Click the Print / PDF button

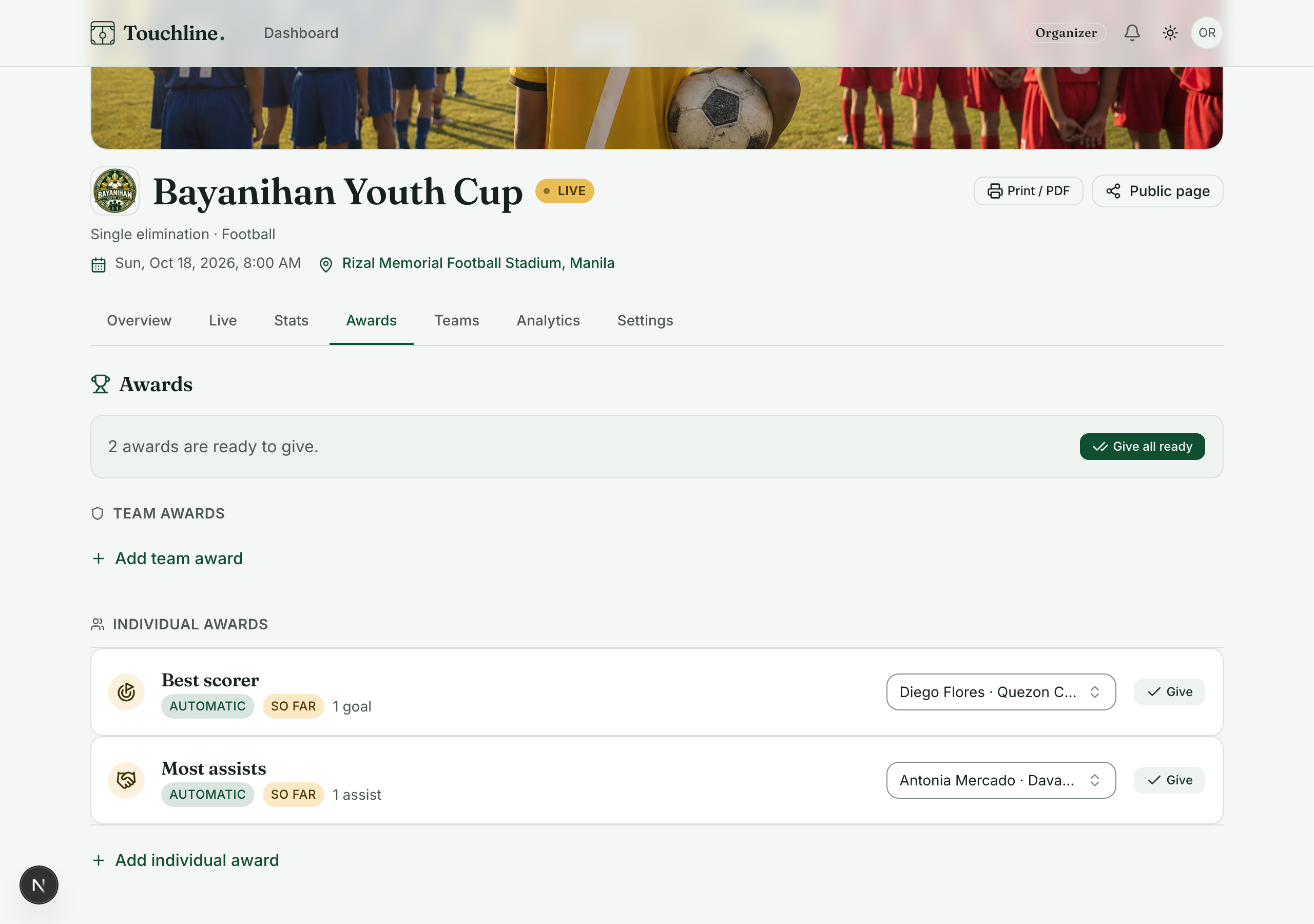[1029, 190]
